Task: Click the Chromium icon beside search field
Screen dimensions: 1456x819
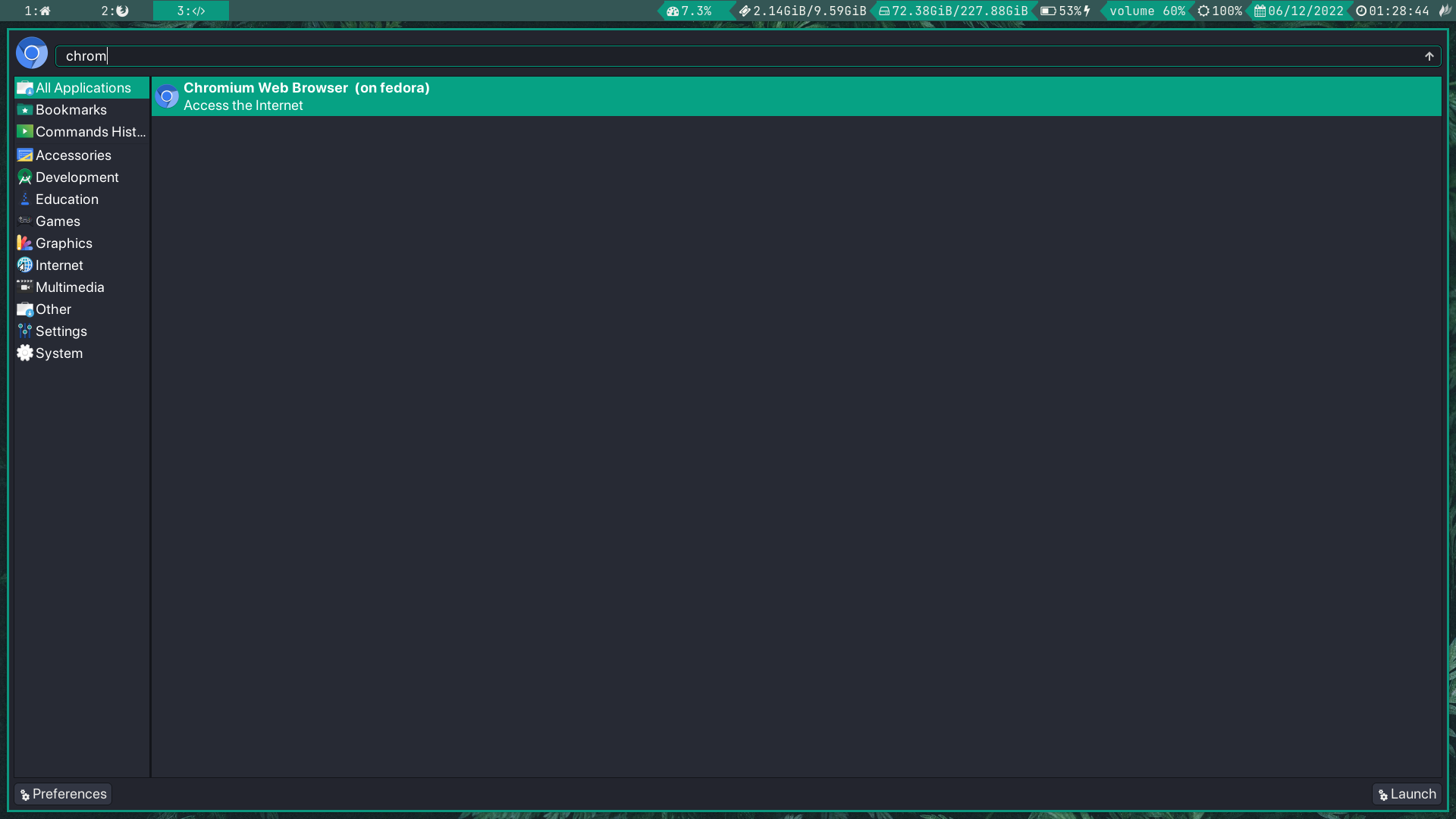Action: (32, 54)
